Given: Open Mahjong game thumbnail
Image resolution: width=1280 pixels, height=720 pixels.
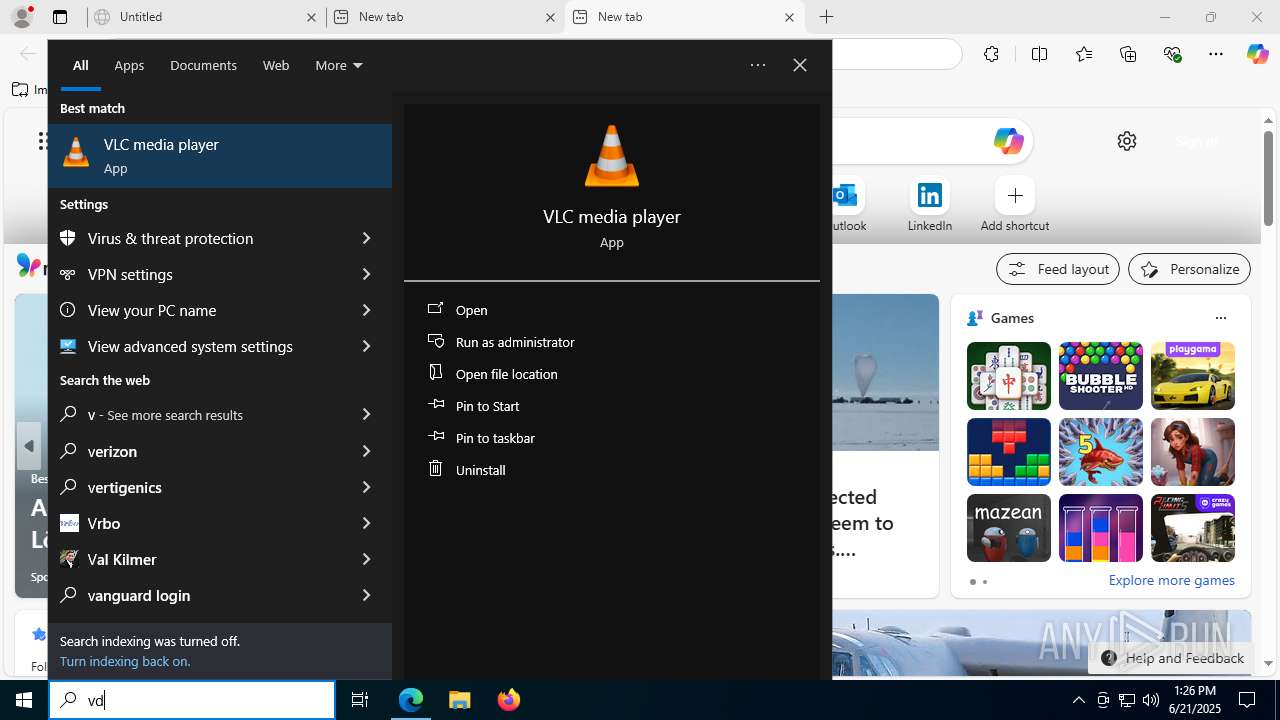Looking at the screenshot, I should point(1009,376).
